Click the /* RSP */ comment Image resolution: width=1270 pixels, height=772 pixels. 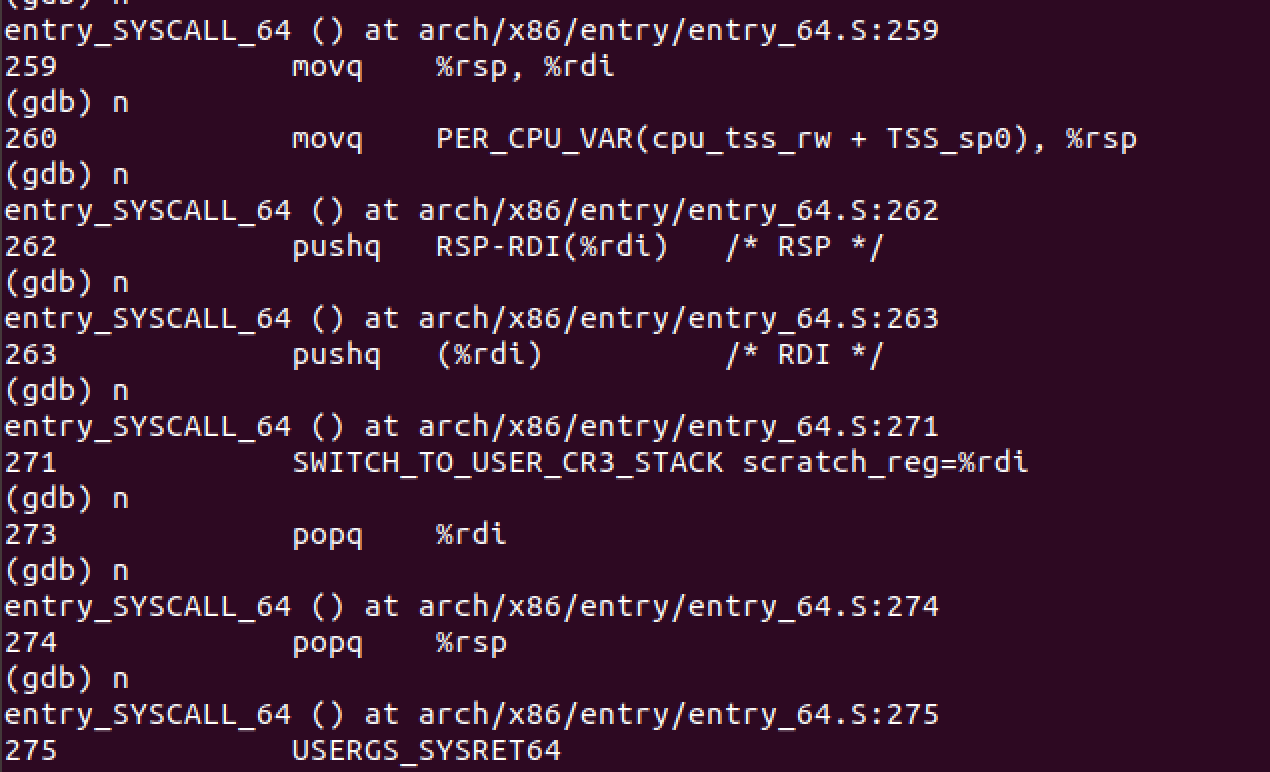(804, 247)
